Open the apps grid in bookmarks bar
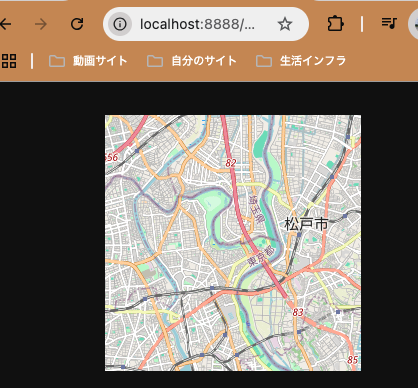This screenshot has height=388, width=418. click(x=9, y=61)
